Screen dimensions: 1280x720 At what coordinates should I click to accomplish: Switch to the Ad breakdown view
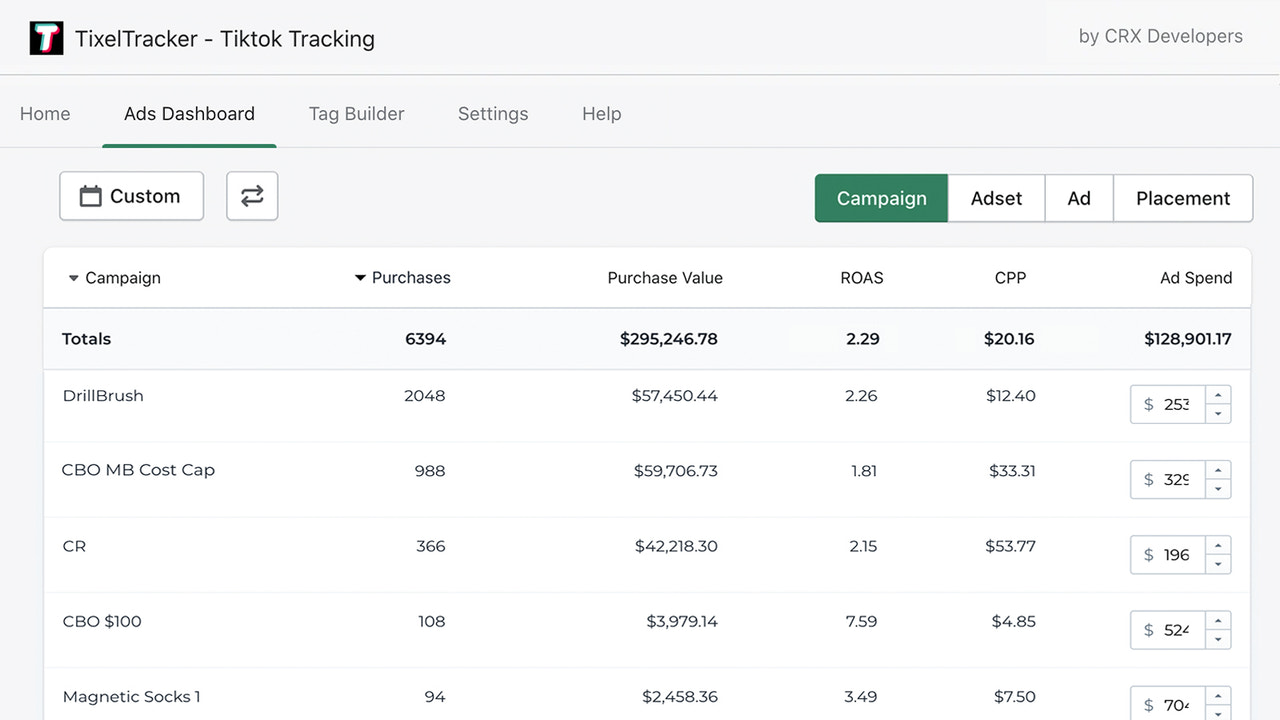pyautogui.click(x=1079, y=198)
